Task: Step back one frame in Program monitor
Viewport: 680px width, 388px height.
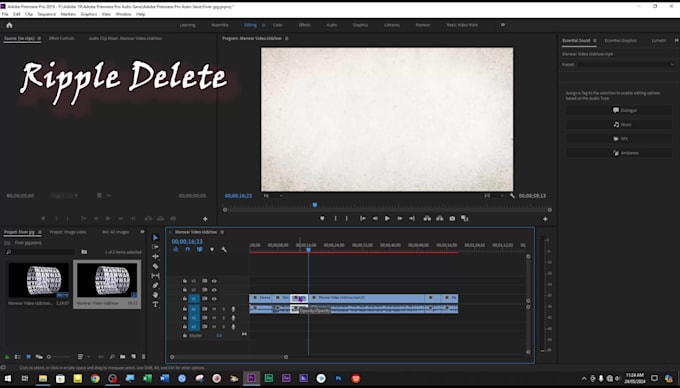Action: click(375, 218)
